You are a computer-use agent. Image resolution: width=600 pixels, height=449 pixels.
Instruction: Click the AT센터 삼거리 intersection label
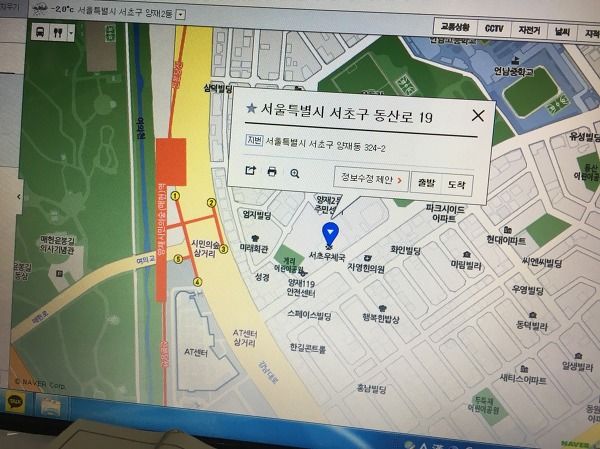tap(245, 338)
